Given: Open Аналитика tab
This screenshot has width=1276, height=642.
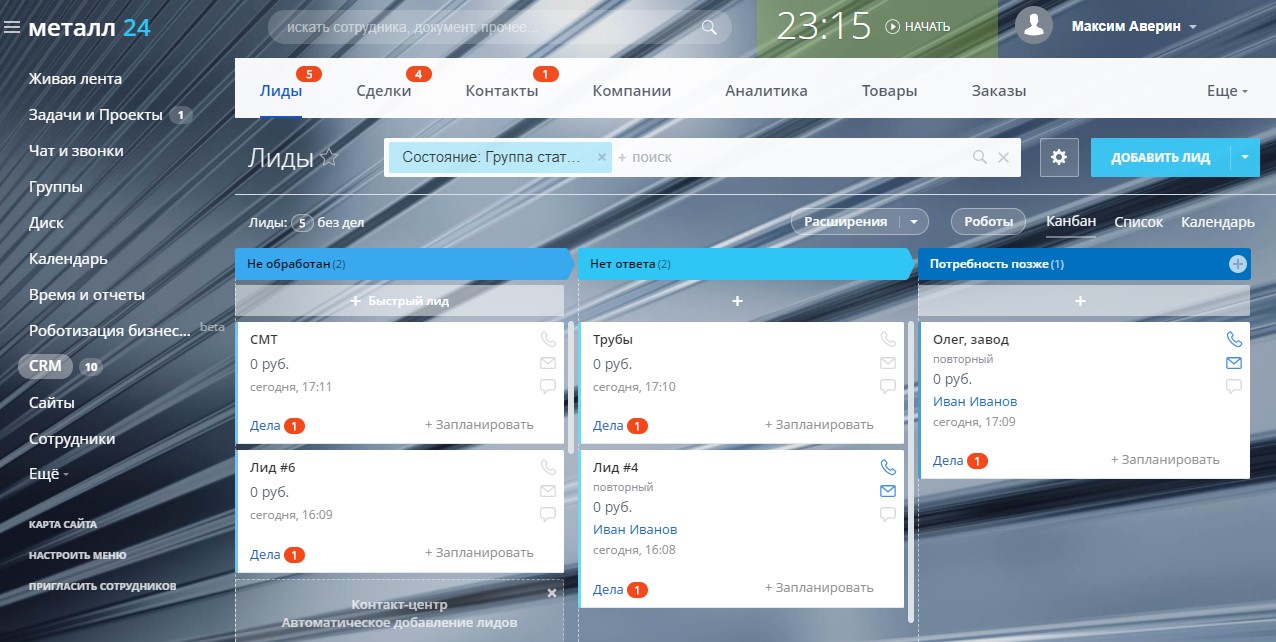Looking at the screenshot, I should tap(766, 91).
